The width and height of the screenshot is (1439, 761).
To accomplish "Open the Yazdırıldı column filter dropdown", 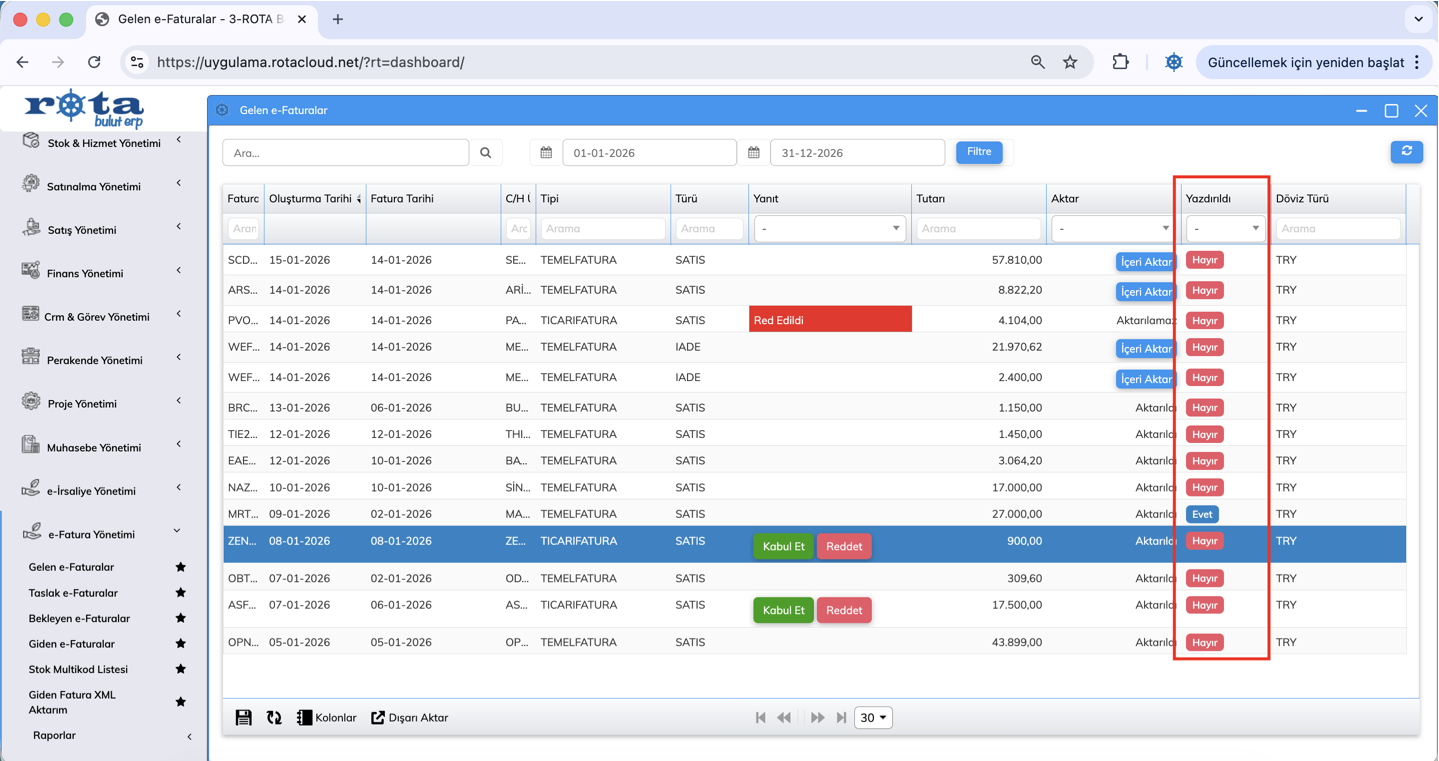I will click(x=1224, y=229).
